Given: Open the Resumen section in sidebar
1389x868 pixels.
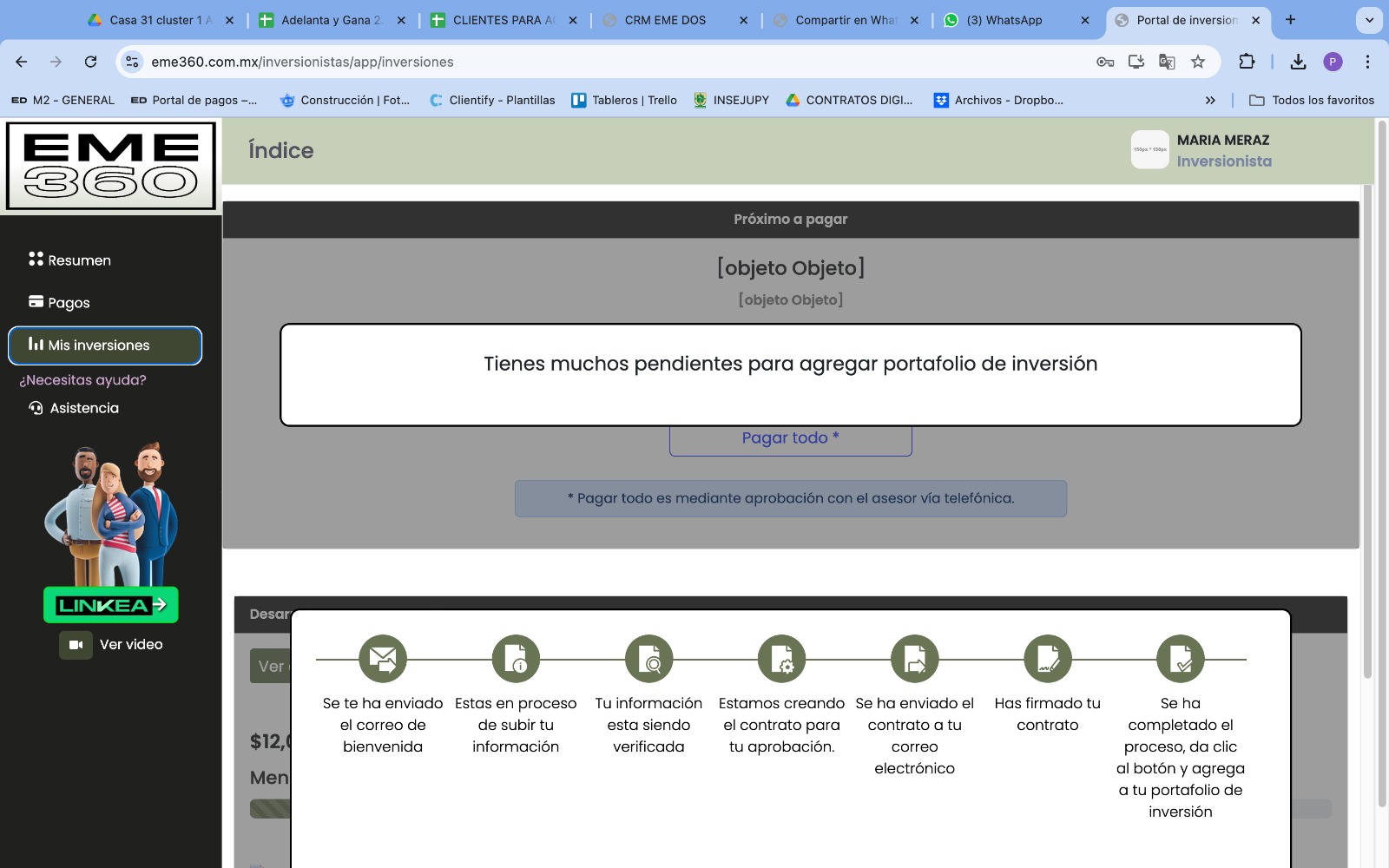Looking at the screenshot, I should point(78,260).
